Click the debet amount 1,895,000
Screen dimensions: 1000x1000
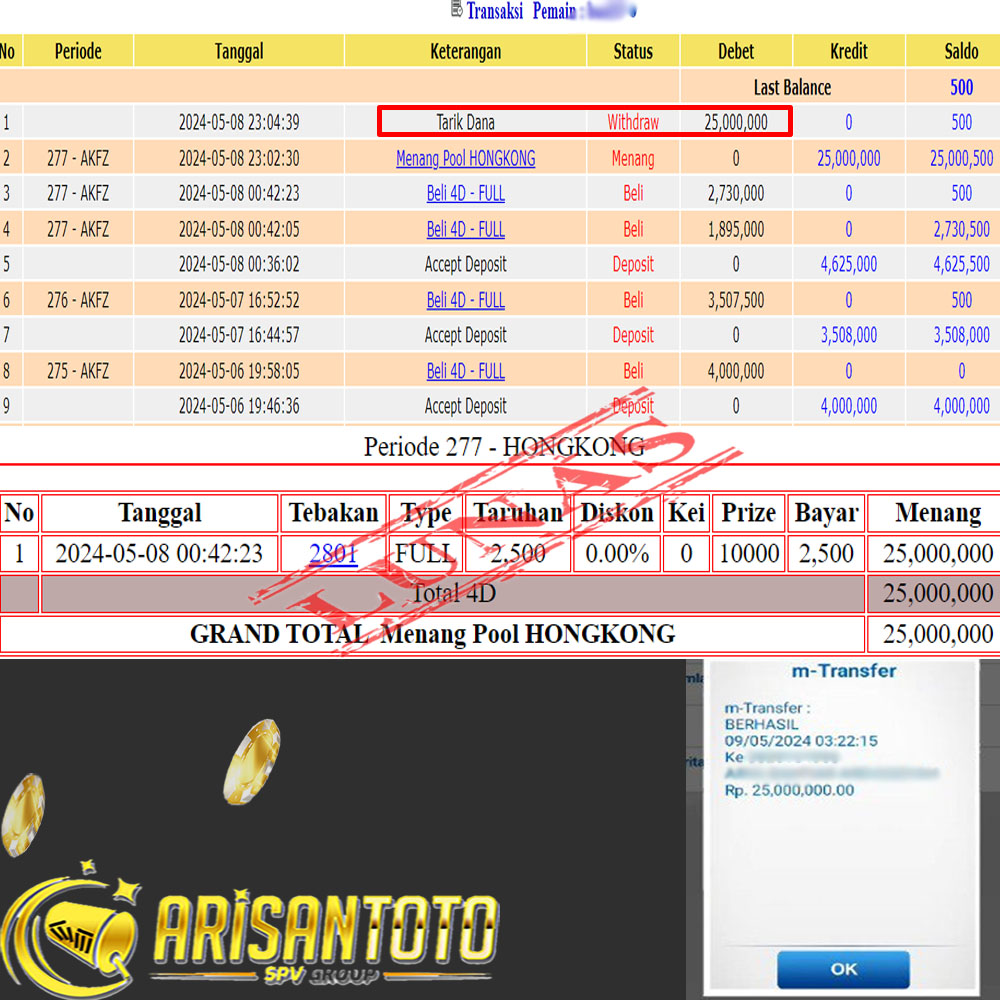click(x=736, y=229)
